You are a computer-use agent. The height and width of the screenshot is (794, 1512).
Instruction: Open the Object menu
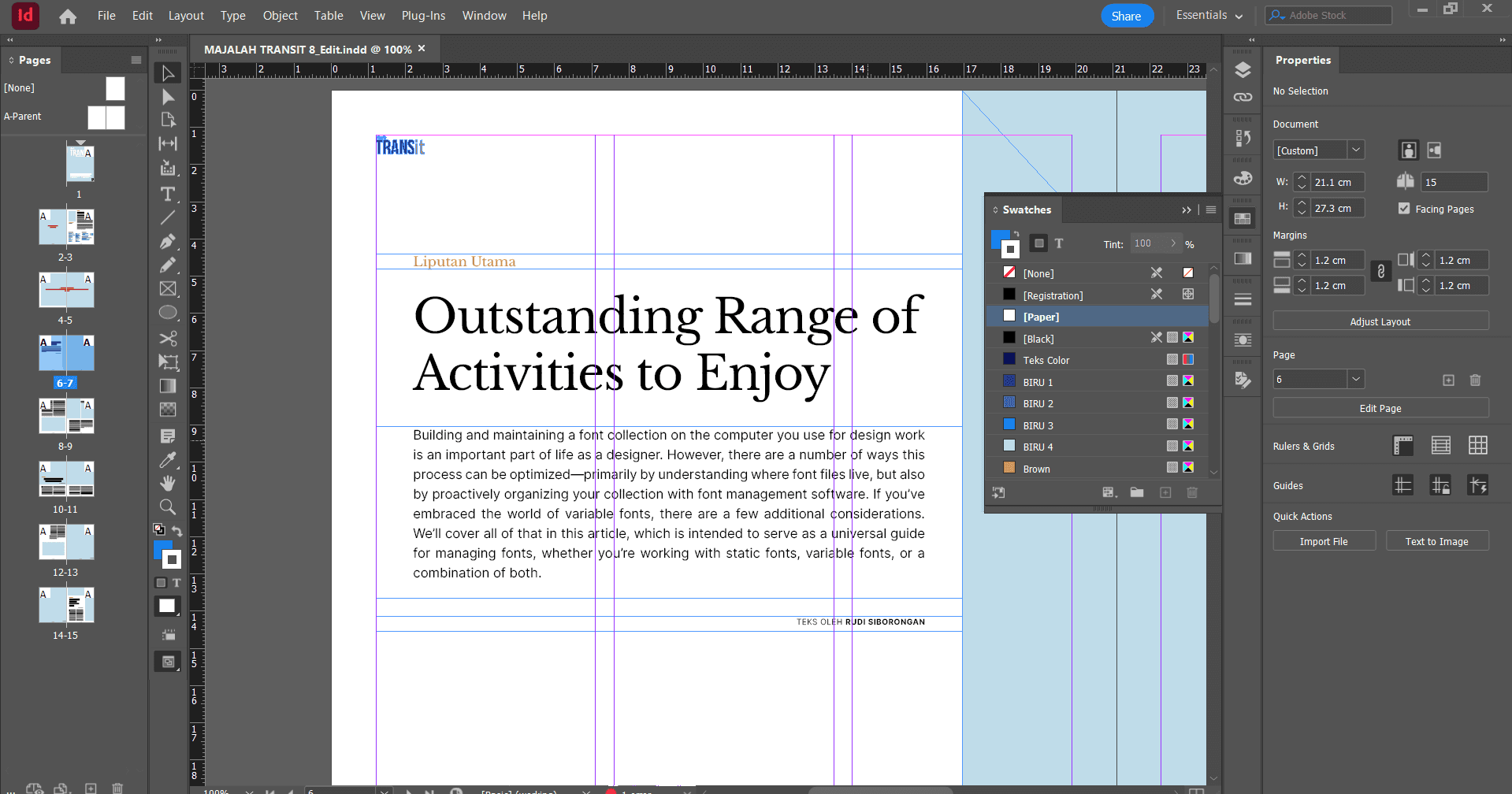280,16
